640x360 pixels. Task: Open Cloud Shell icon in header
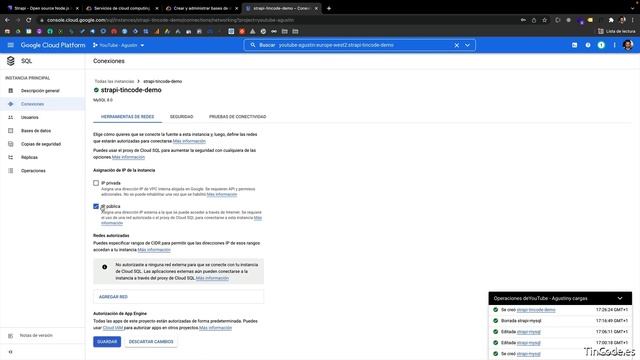575,45
